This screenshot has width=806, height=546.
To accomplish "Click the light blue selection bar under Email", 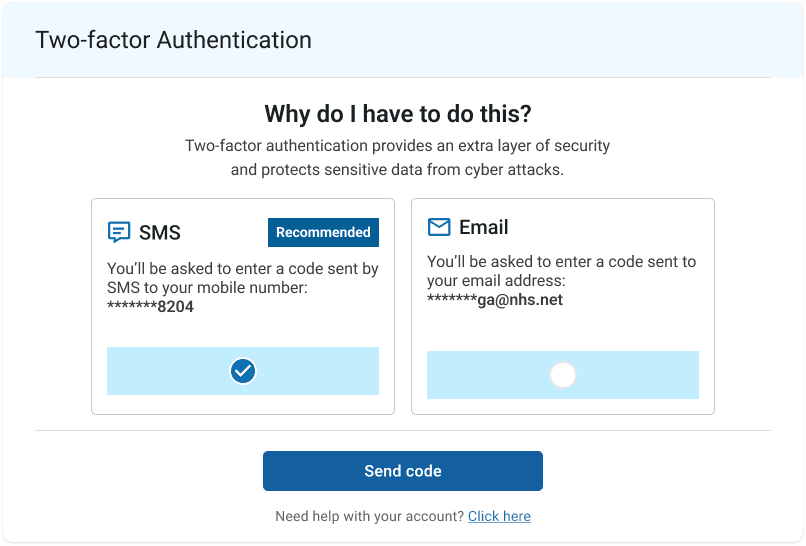I will click(563, 375).
